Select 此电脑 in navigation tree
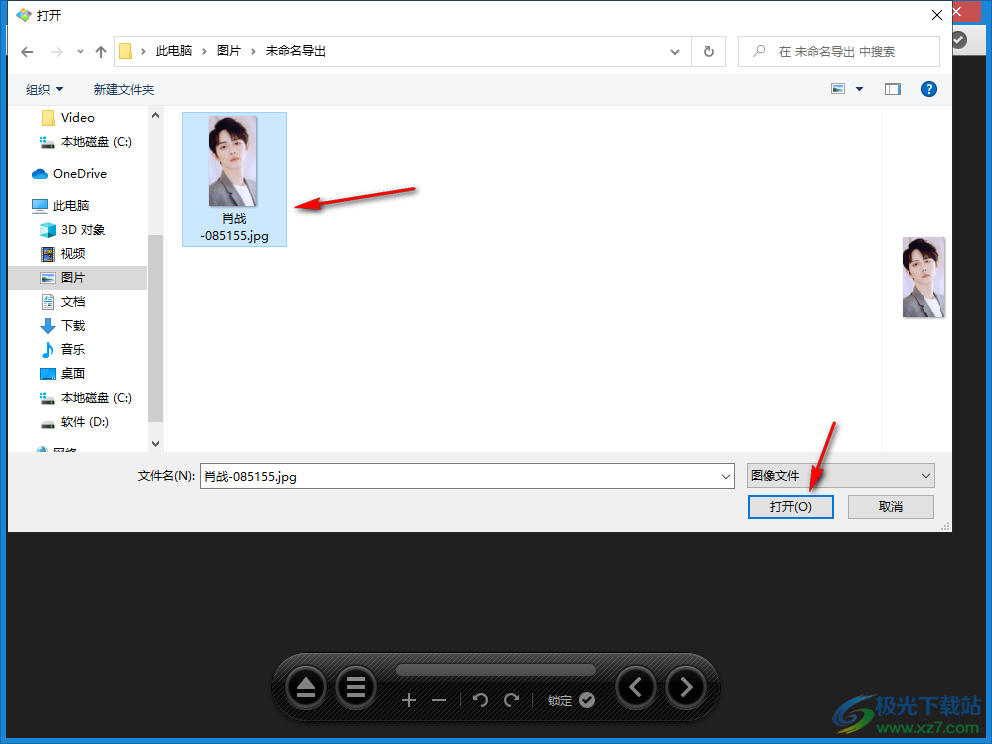992x744 pixels. [61, 206]
